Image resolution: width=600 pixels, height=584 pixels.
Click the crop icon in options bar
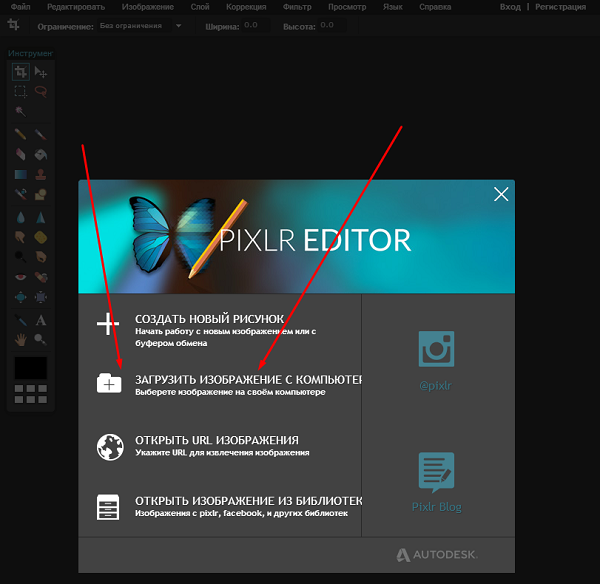point(13,25)
